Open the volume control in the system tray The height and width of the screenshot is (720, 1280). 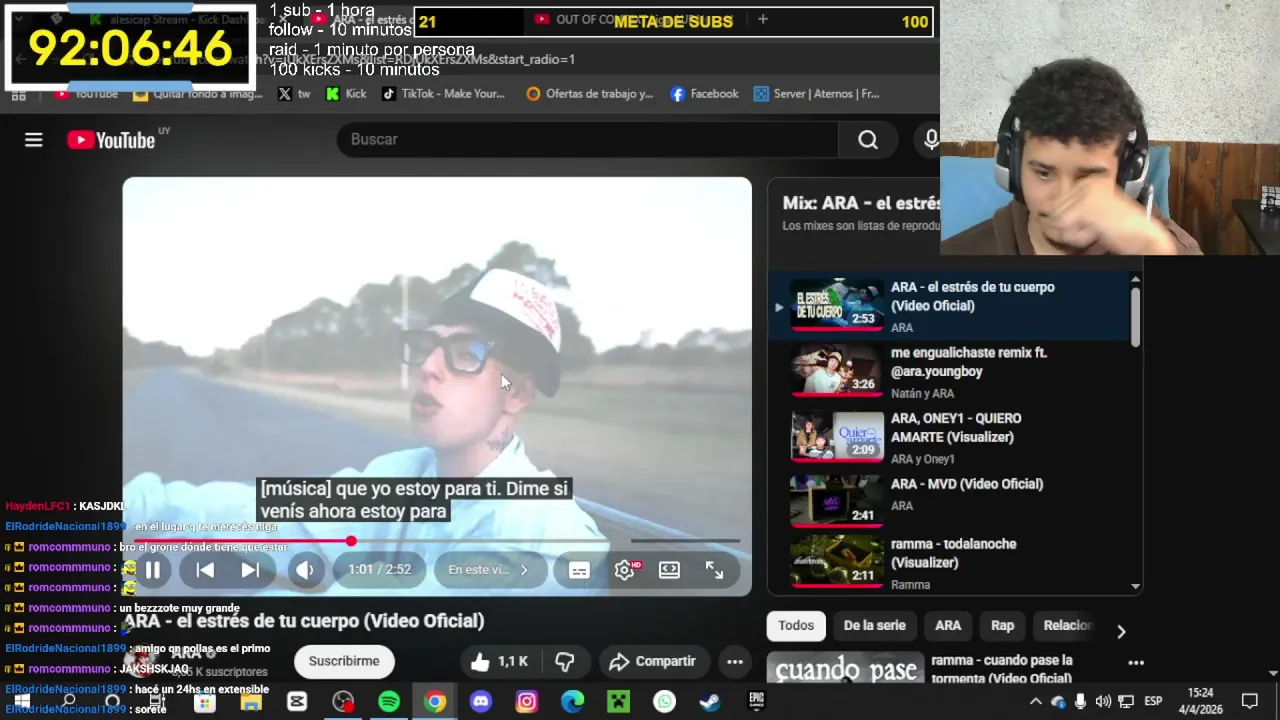(x=1103, y=702)
